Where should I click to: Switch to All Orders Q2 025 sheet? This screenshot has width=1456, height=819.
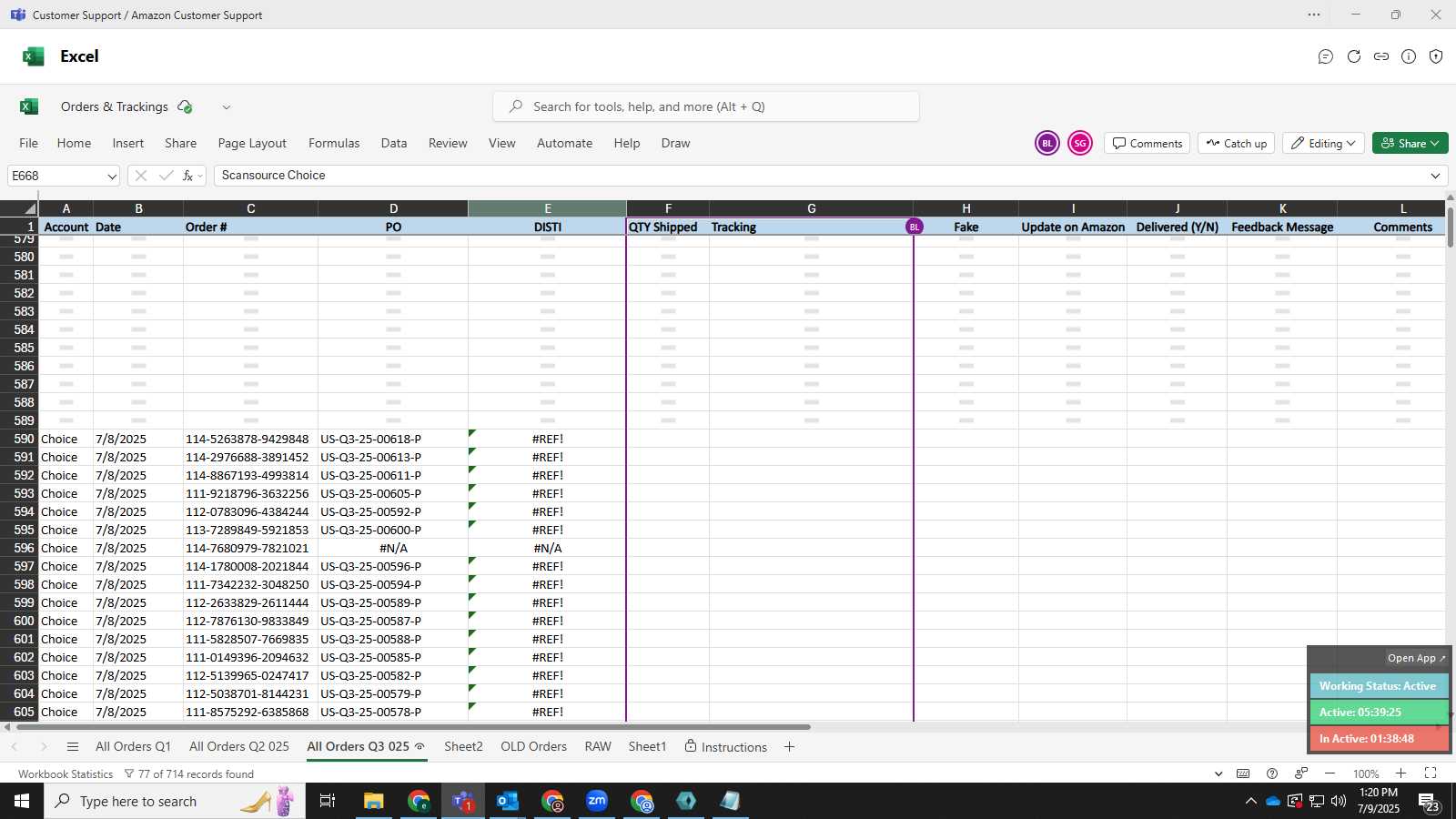click(239, 746)
